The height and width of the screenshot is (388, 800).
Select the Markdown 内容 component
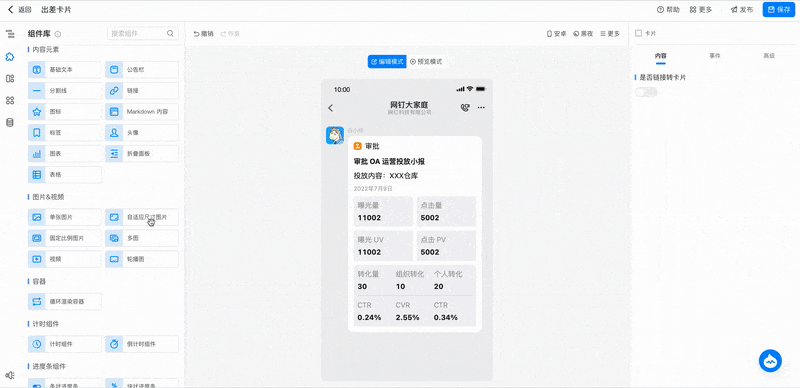pyautogui.click(x=142, y=111)
